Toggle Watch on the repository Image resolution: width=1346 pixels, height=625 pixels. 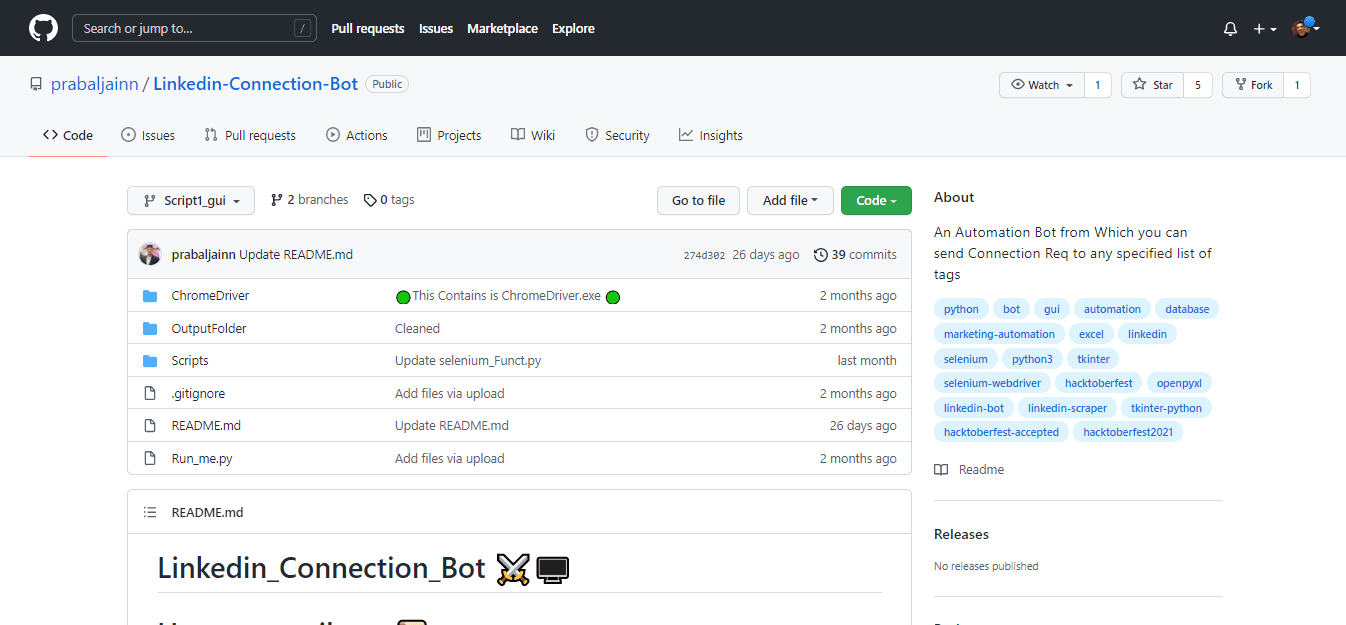coord(1042,85)
